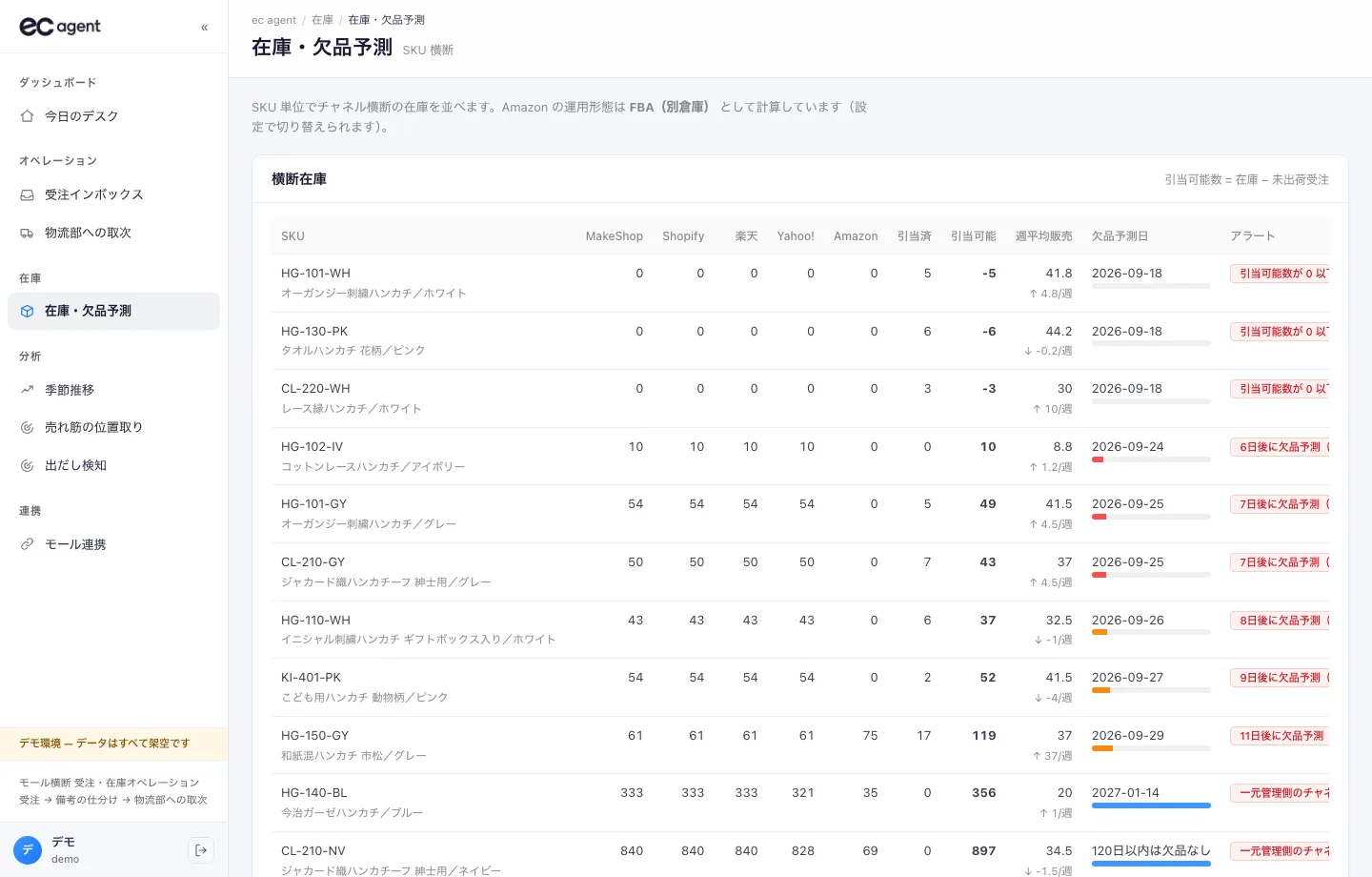Click the alert badge in the HG-101-WH row
1372x877 pixels.
pos(1280,274)
